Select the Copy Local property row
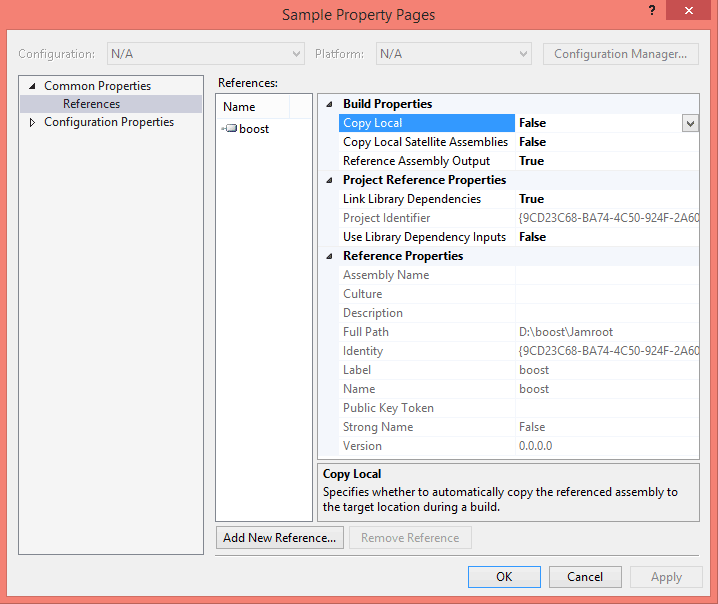The width and height of the screenshot is (718, 604). [x=519, y=123]
